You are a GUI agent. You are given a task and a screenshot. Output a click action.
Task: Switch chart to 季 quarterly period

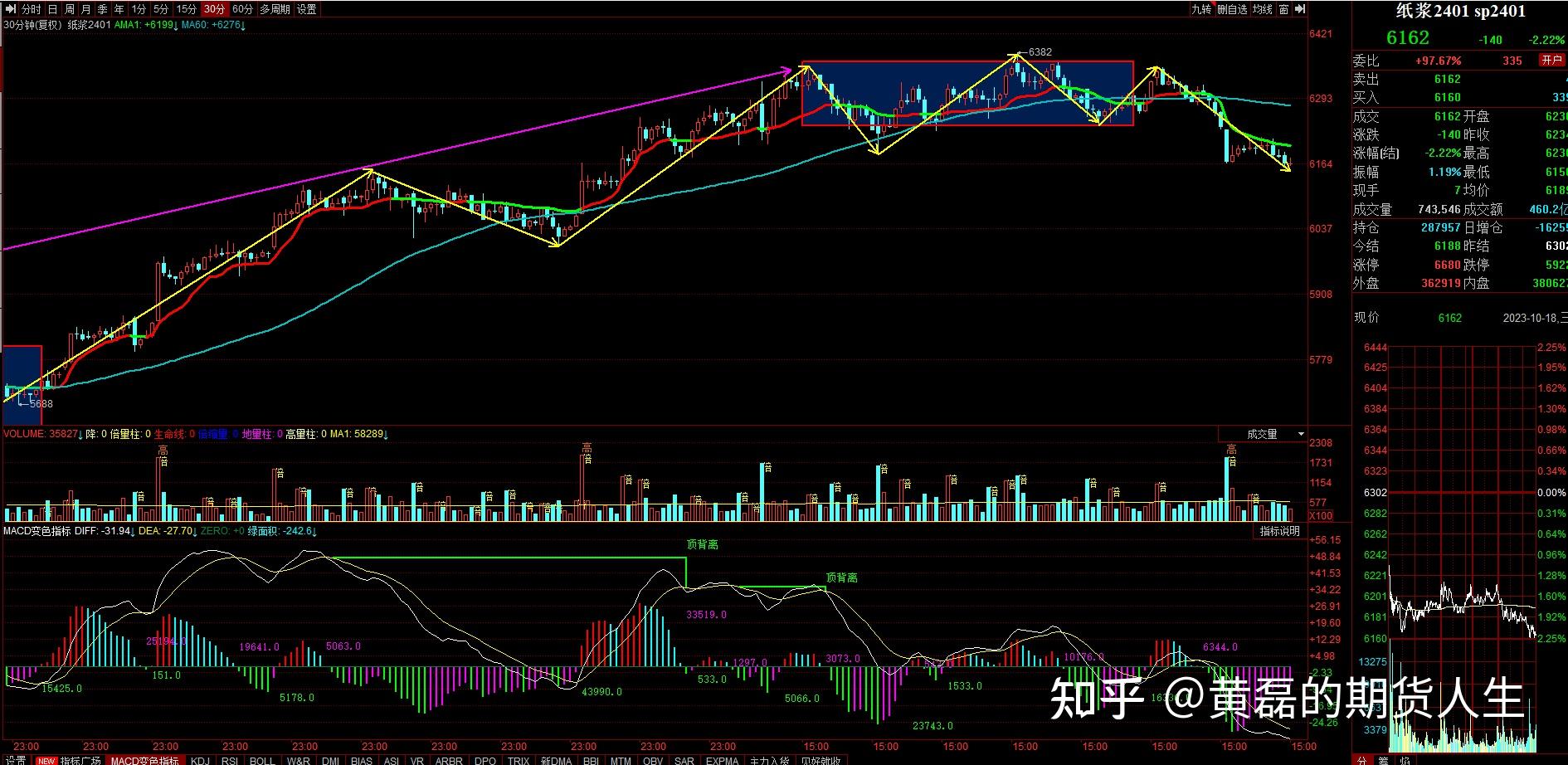click(x=102, y=9)
